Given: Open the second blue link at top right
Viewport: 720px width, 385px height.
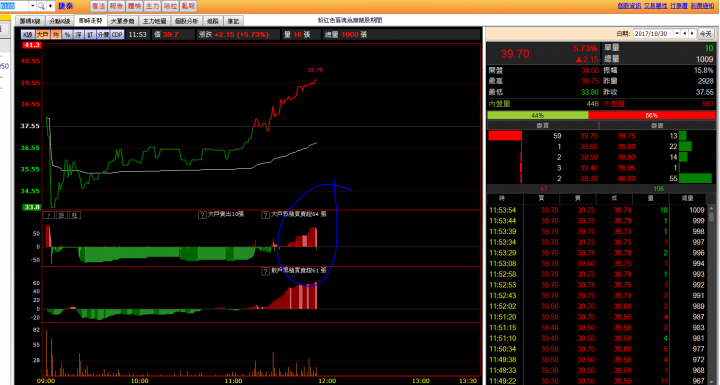Looking at the screenshot, I should click(x=656, y=6).
